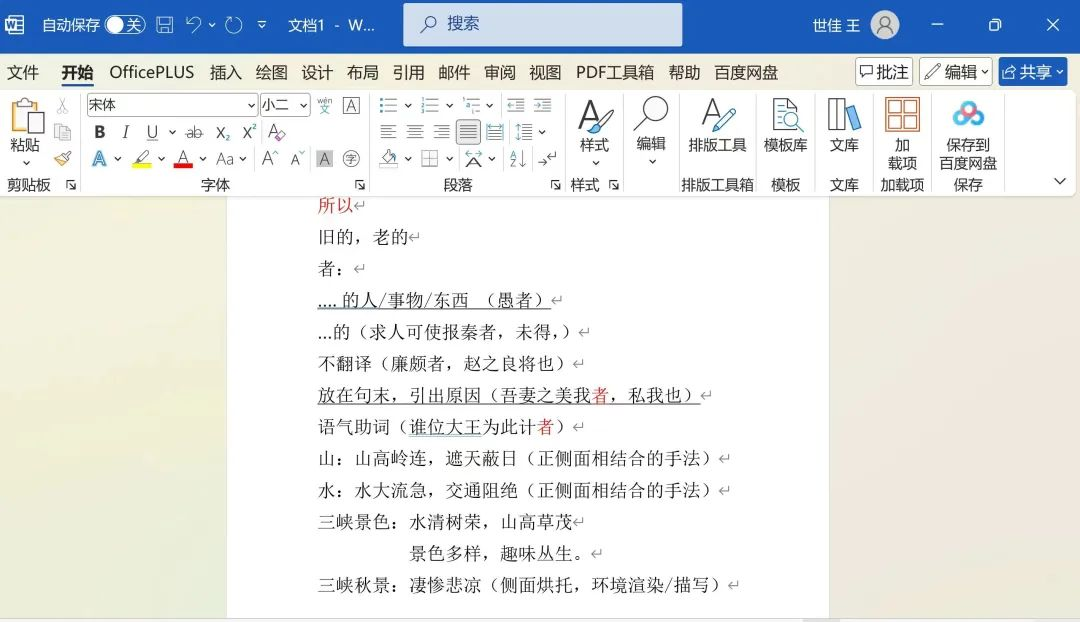Click the strikethrough icon
The image size is (1080, 622).
pyautogui.click(x=194, y=133)
